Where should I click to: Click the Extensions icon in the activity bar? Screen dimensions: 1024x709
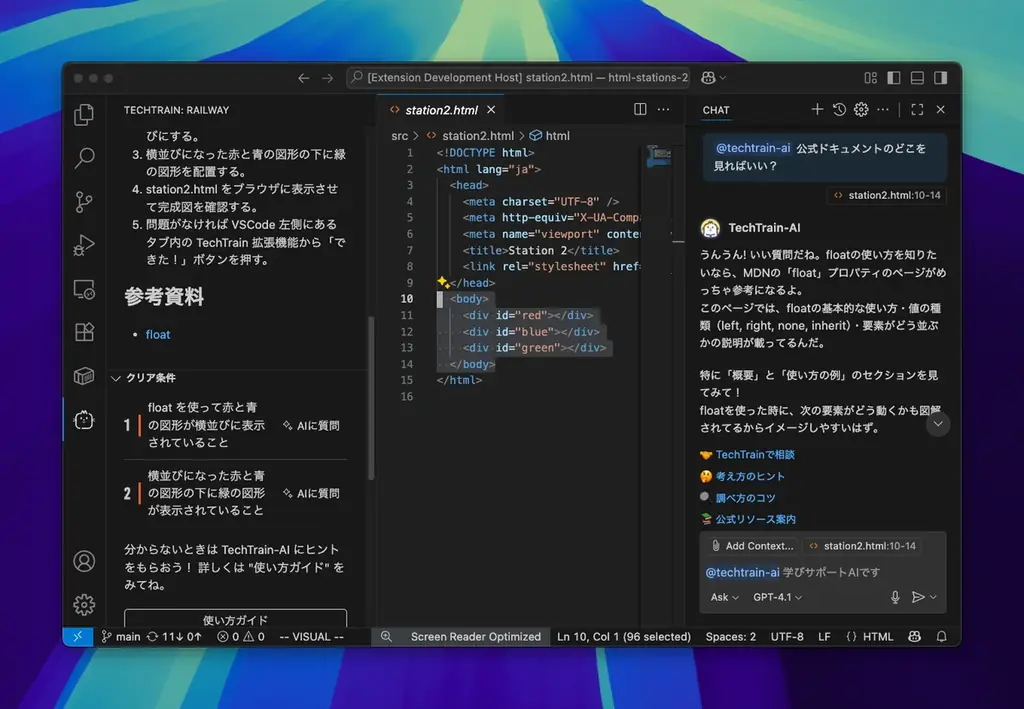pyautogui.click(x=84, y=333)
